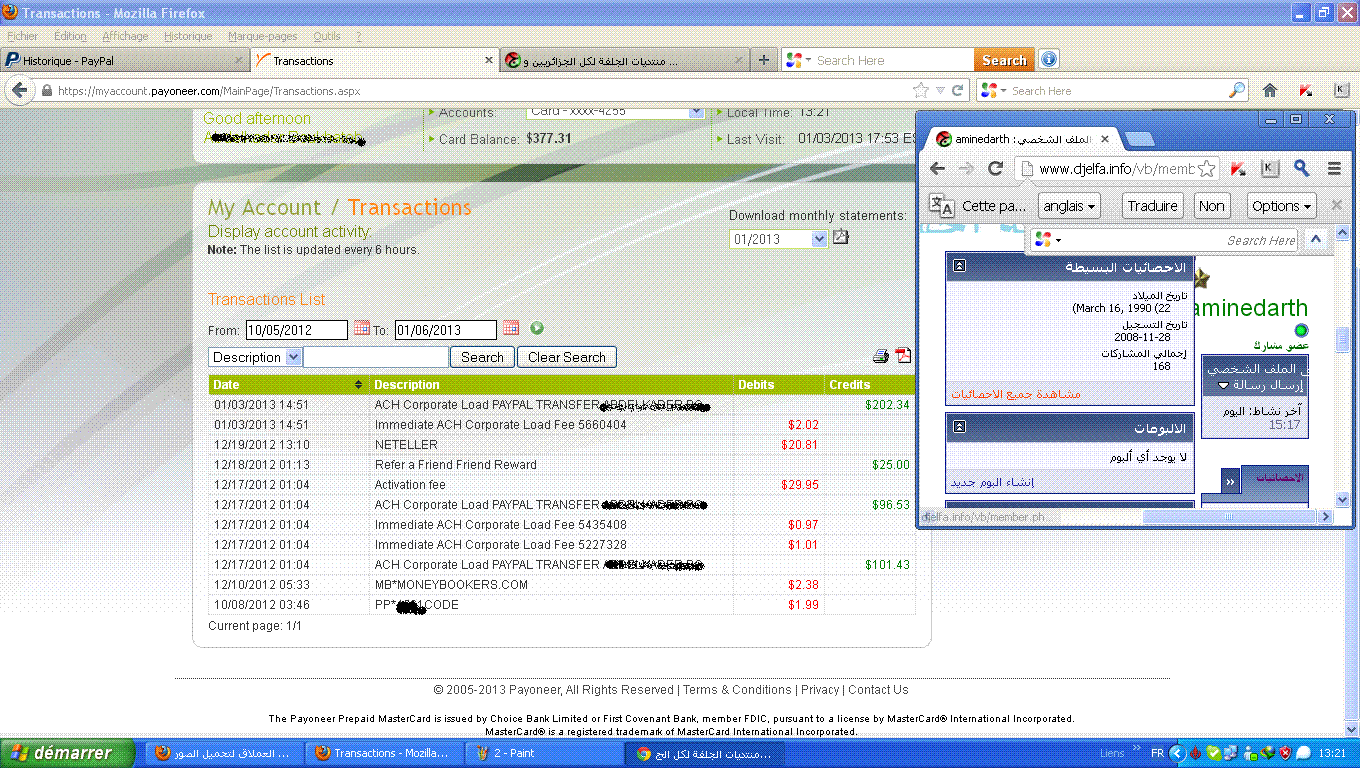The image size is (1360, 768).
Task: Click the info icon beside orange Search button
Action: click(1048, 60)
